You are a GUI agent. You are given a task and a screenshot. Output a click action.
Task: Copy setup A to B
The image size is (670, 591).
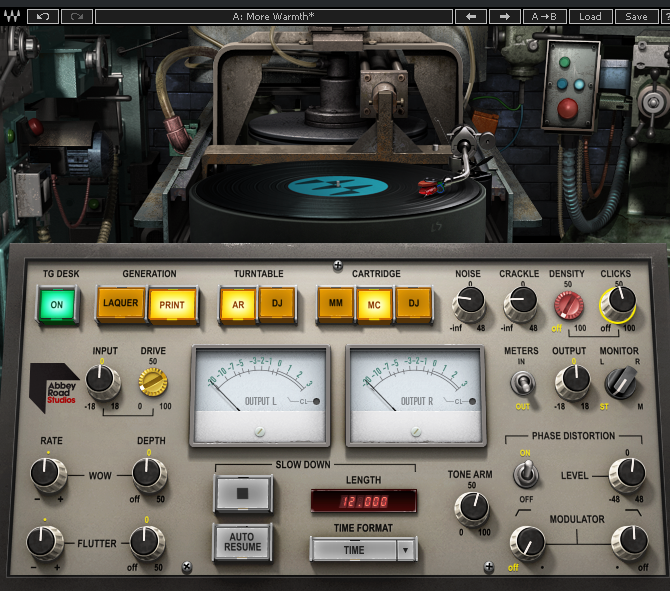click(x=544, y=17)
